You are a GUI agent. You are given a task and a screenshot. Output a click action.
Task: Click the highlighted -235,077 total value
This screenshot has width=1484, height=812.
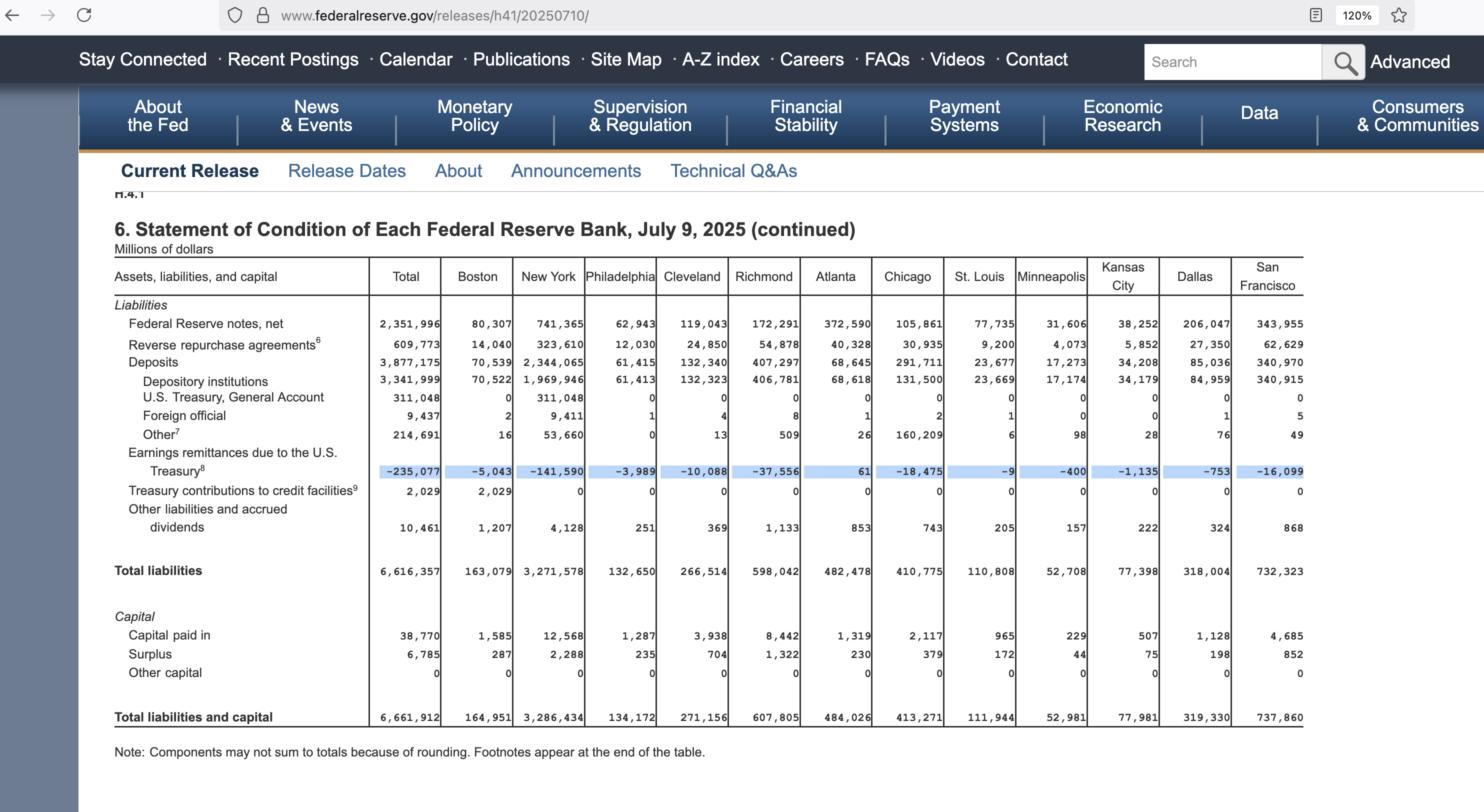[412, 471]
